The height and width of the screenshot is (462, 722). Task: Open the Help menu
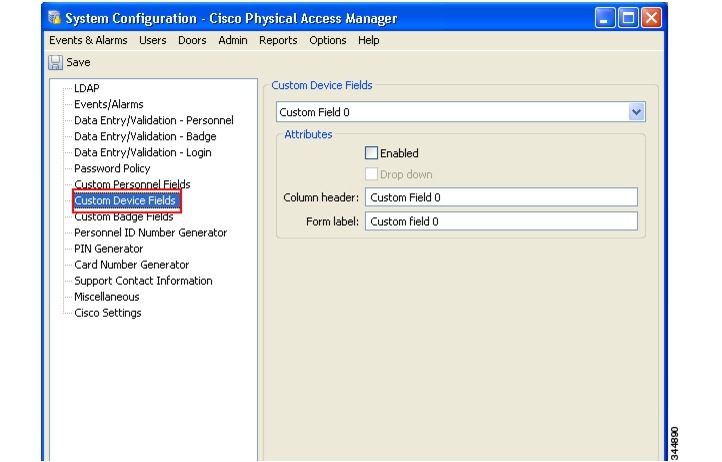(x=368, y=40)
